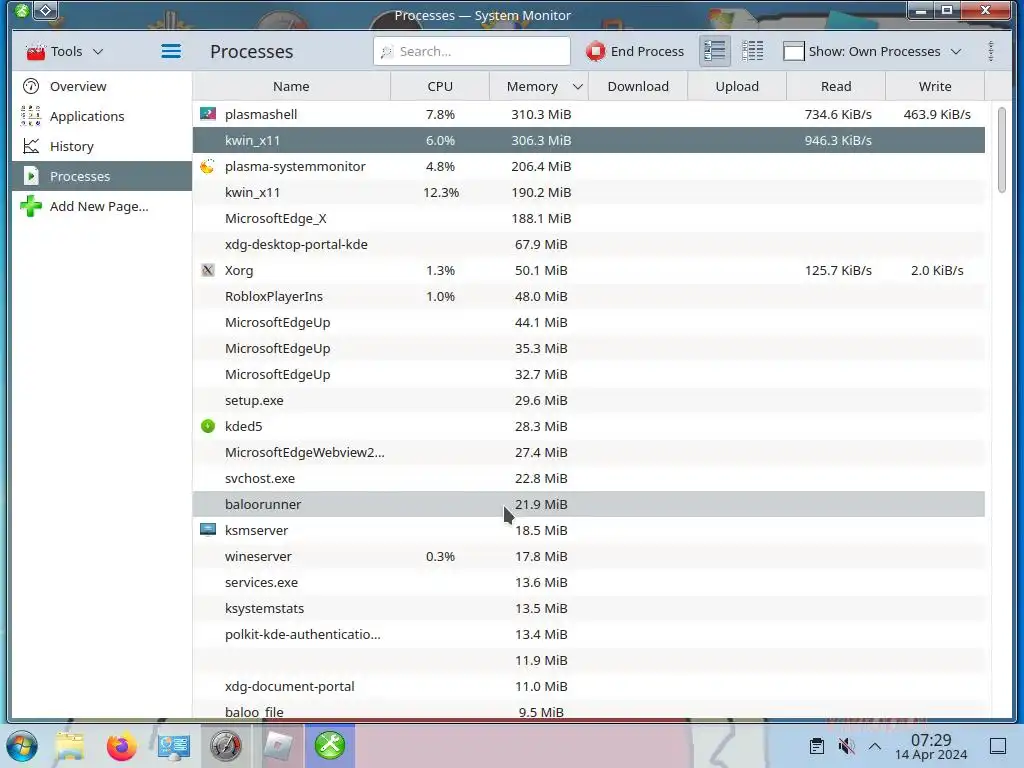
Task: Click the End Process button
Action: click(635, 51)
